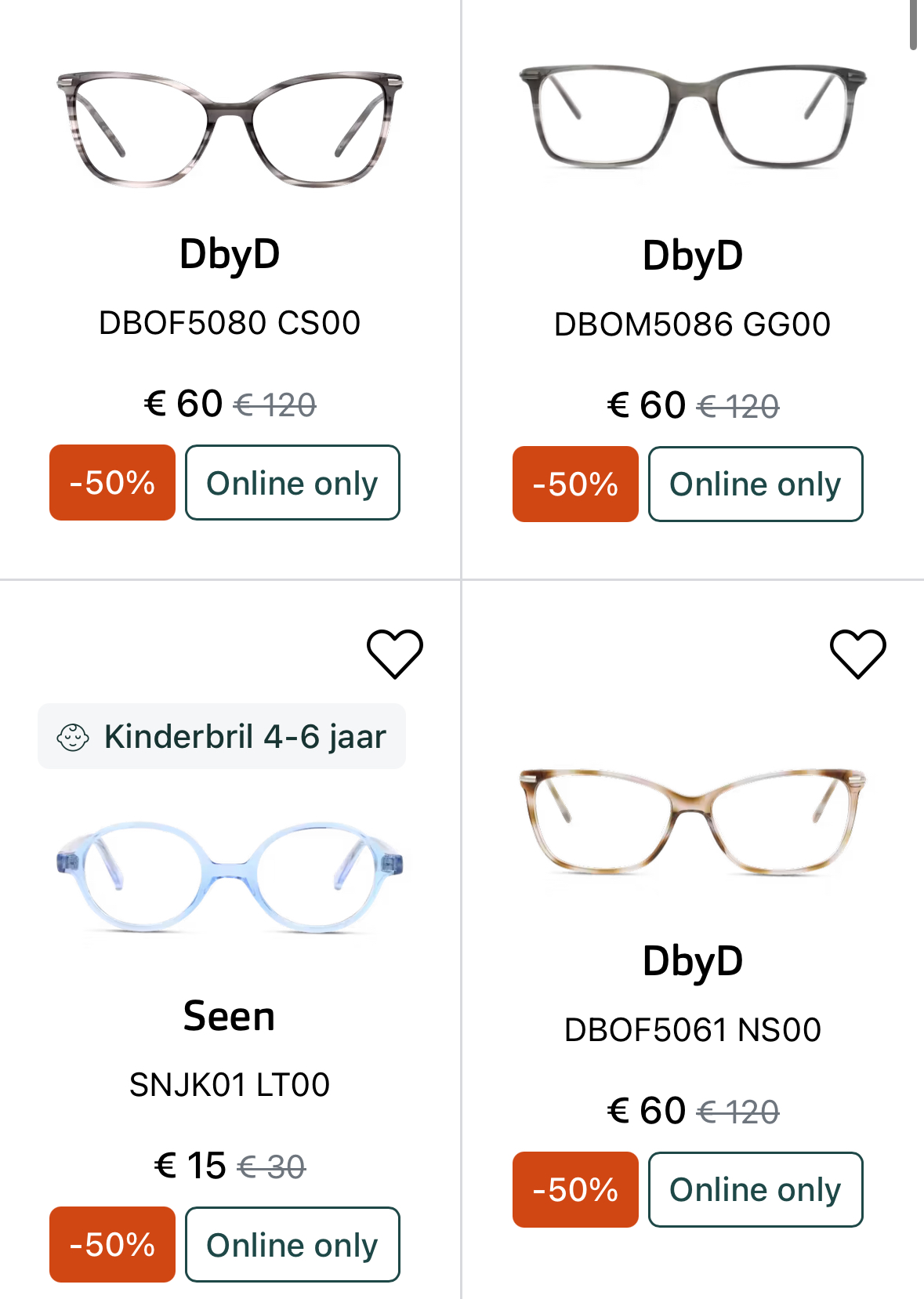Click Online only label under DBOF5080 CS00
The height and width of the screenshot is (1299, 924).
[x=292, y=483]
